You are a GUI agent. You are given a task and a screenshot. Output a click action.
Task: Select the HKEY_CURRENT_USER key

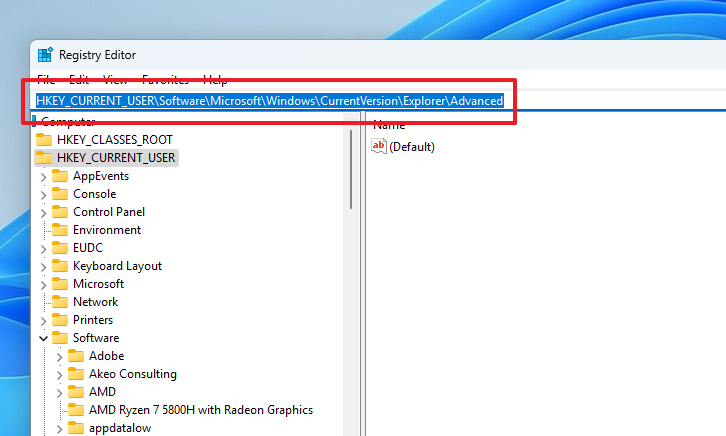pyautogui.click(x=116, y=157)
